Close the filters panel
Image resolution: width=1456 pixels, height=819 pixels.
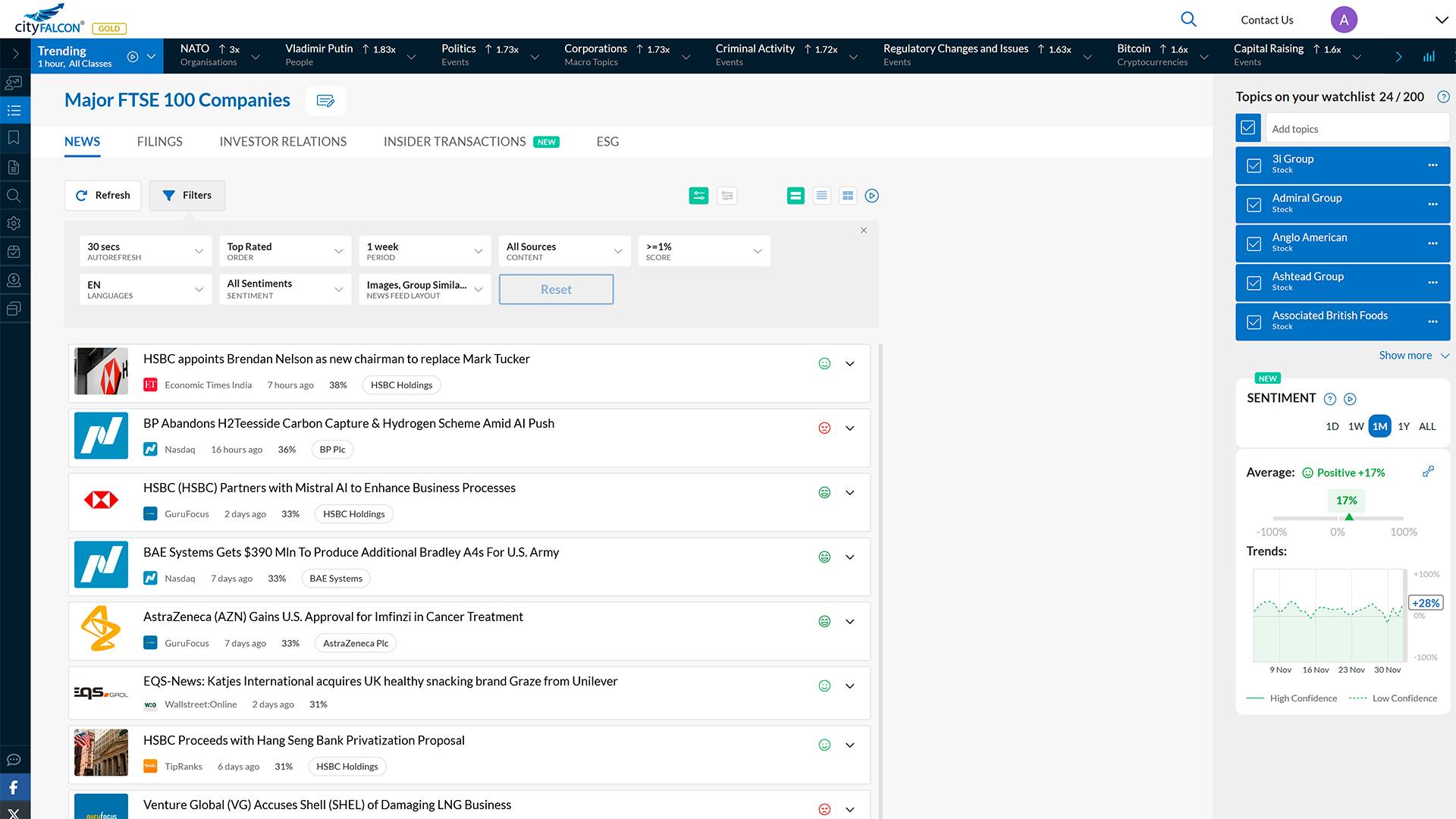864,231
